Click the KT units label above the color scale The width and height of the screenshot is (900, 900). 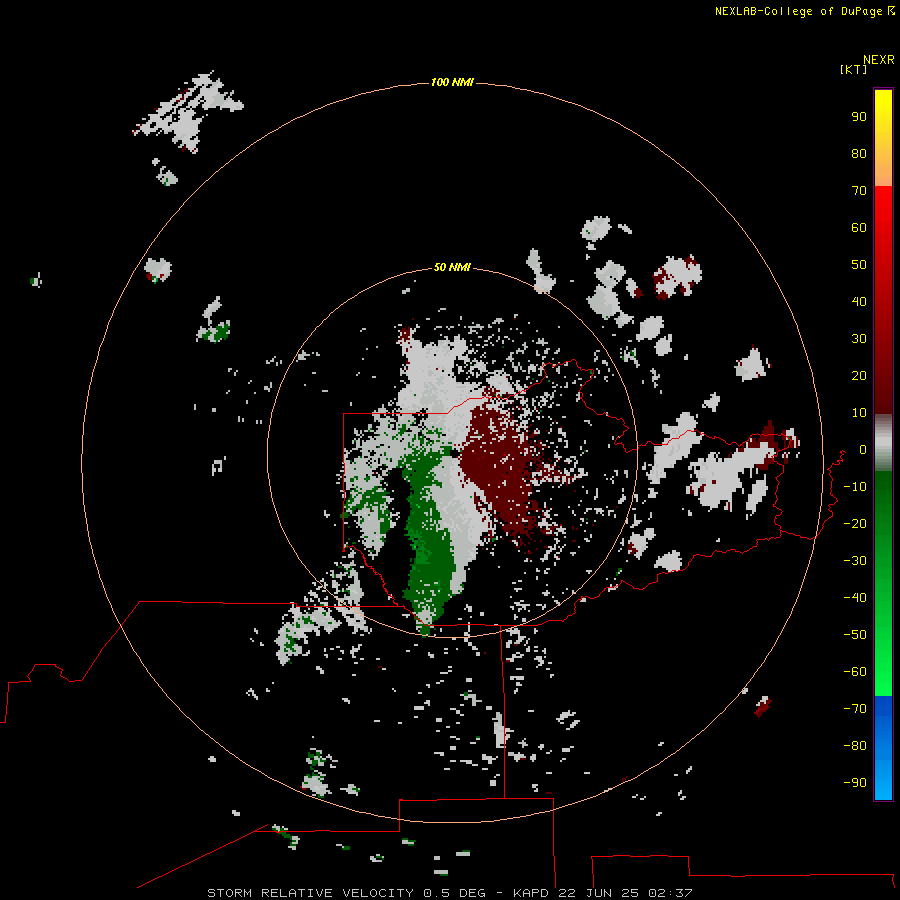pyautogui.click(x=853, y=69)
